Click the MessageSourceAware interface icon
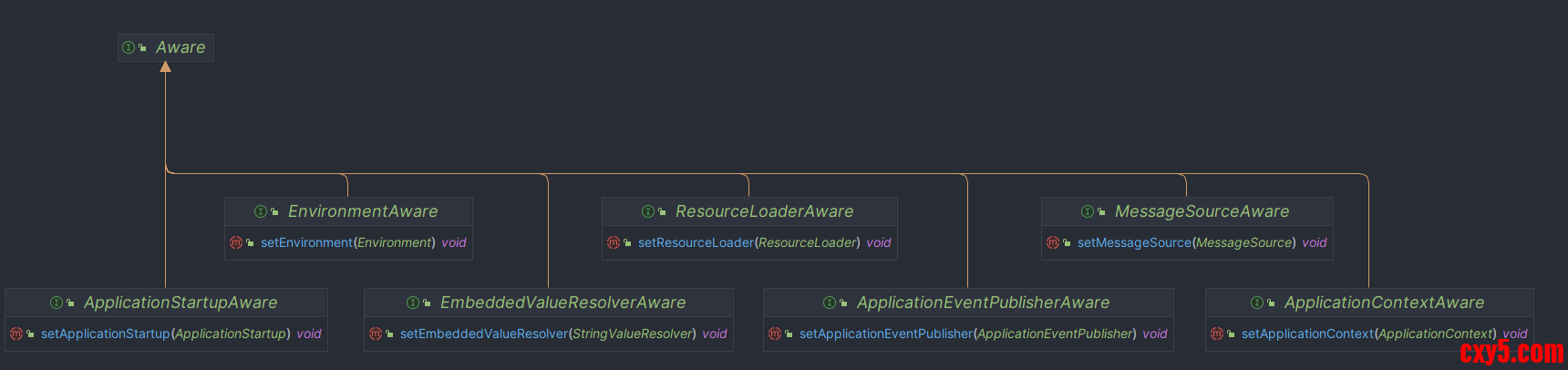The image size is (1568, 370). [1088, 211]
